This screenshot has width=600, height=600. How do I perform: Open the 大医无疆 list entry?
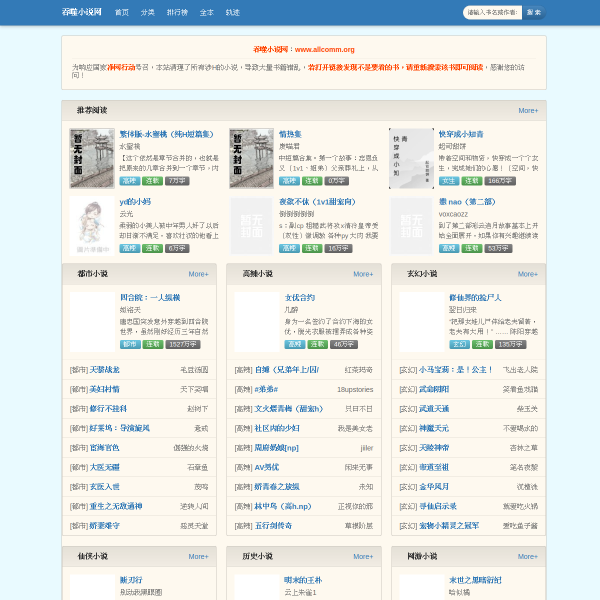104,467
